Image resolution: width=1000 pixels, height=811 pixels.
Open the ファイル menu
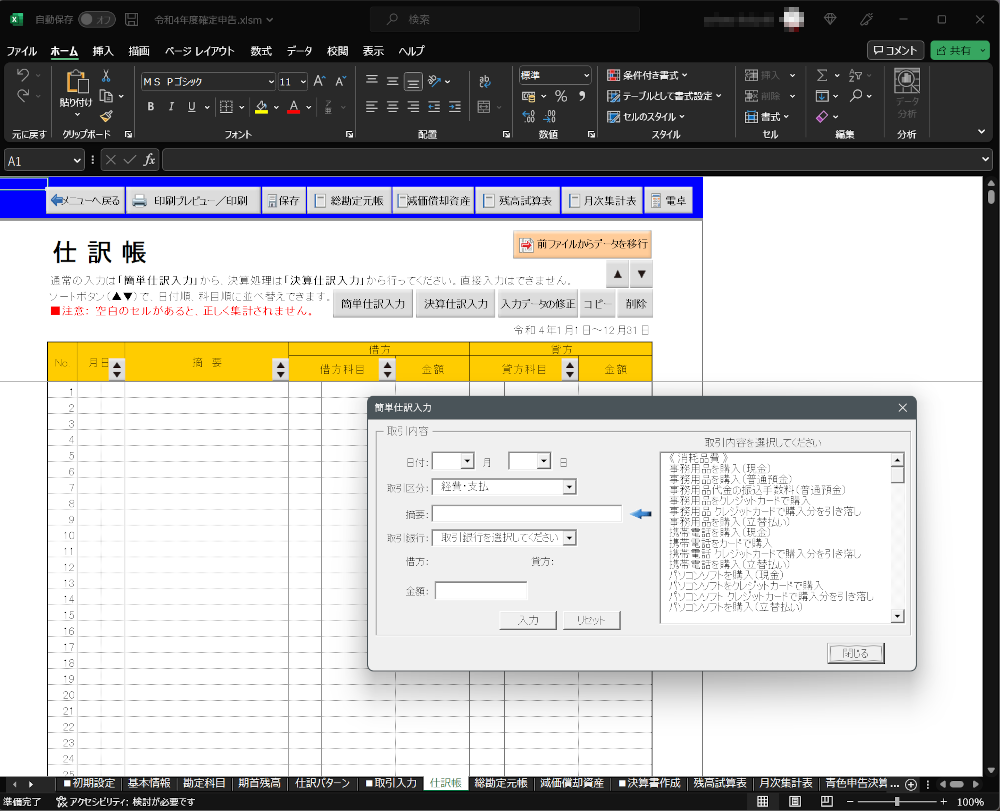[22, 51]
